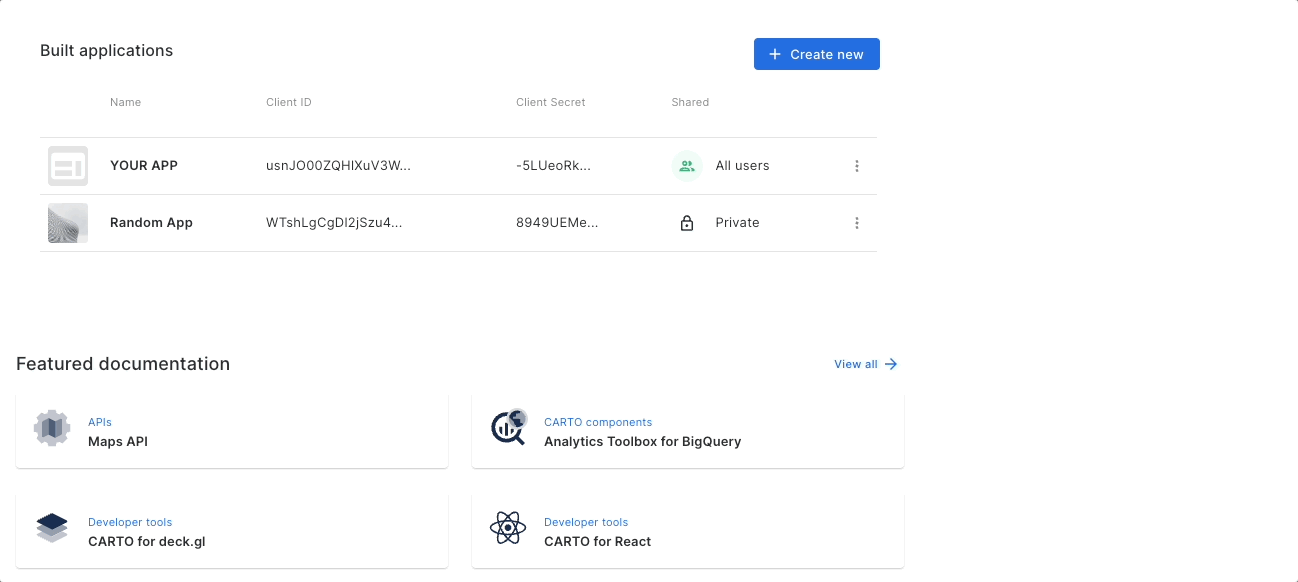Screen dimensions: 1298x582
Task: Click the Analytics Toolbox for BigQuery icon
Action: 507,428
